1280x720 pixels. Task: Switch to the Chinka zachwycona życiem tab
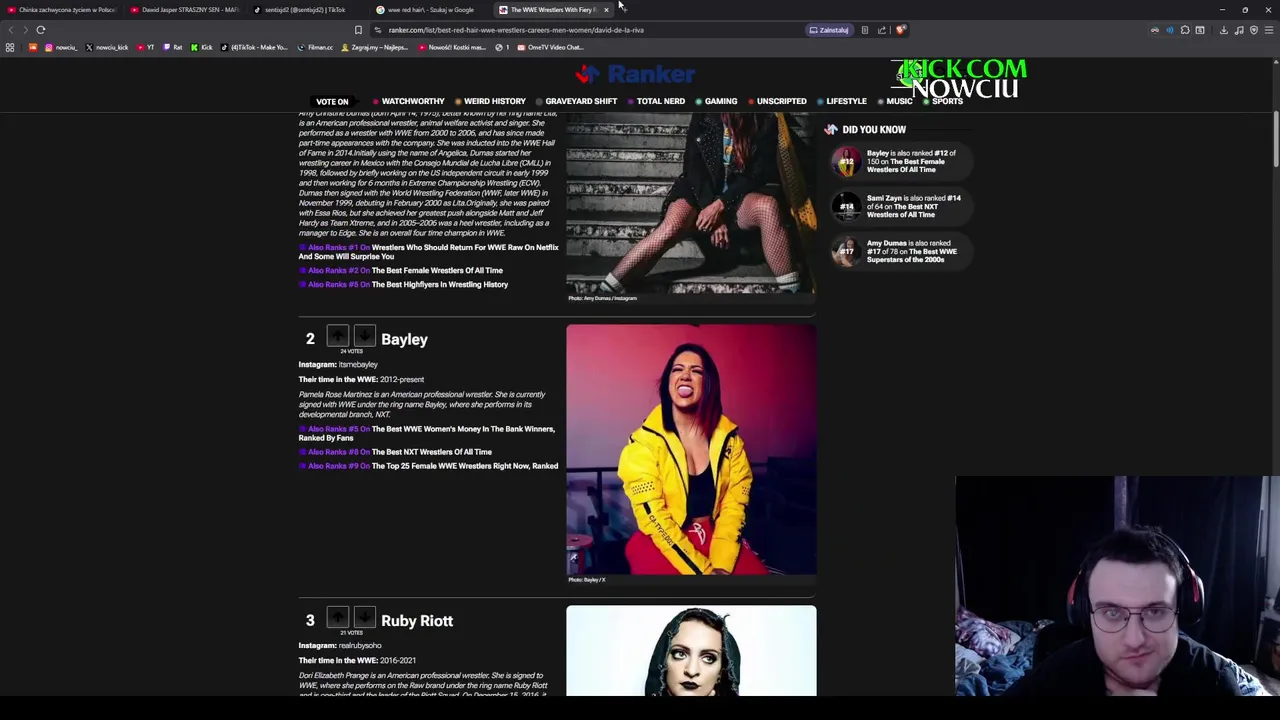click(62, 10)
